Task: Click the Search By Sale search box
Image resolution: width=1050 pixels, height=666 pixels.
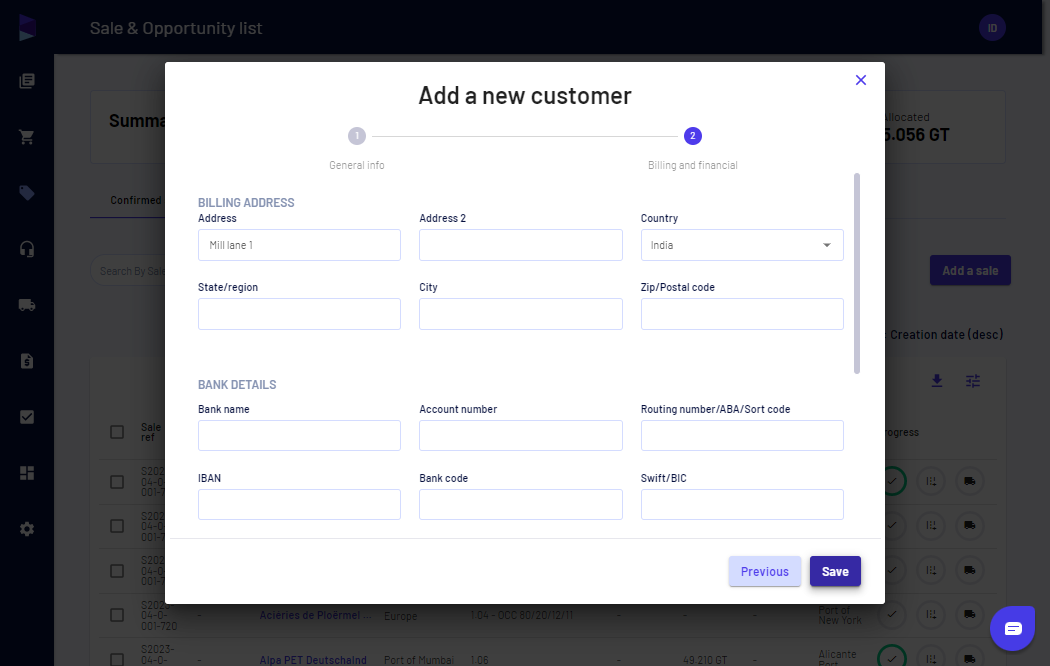Action: pyautogui.click(x=129, y=271)
